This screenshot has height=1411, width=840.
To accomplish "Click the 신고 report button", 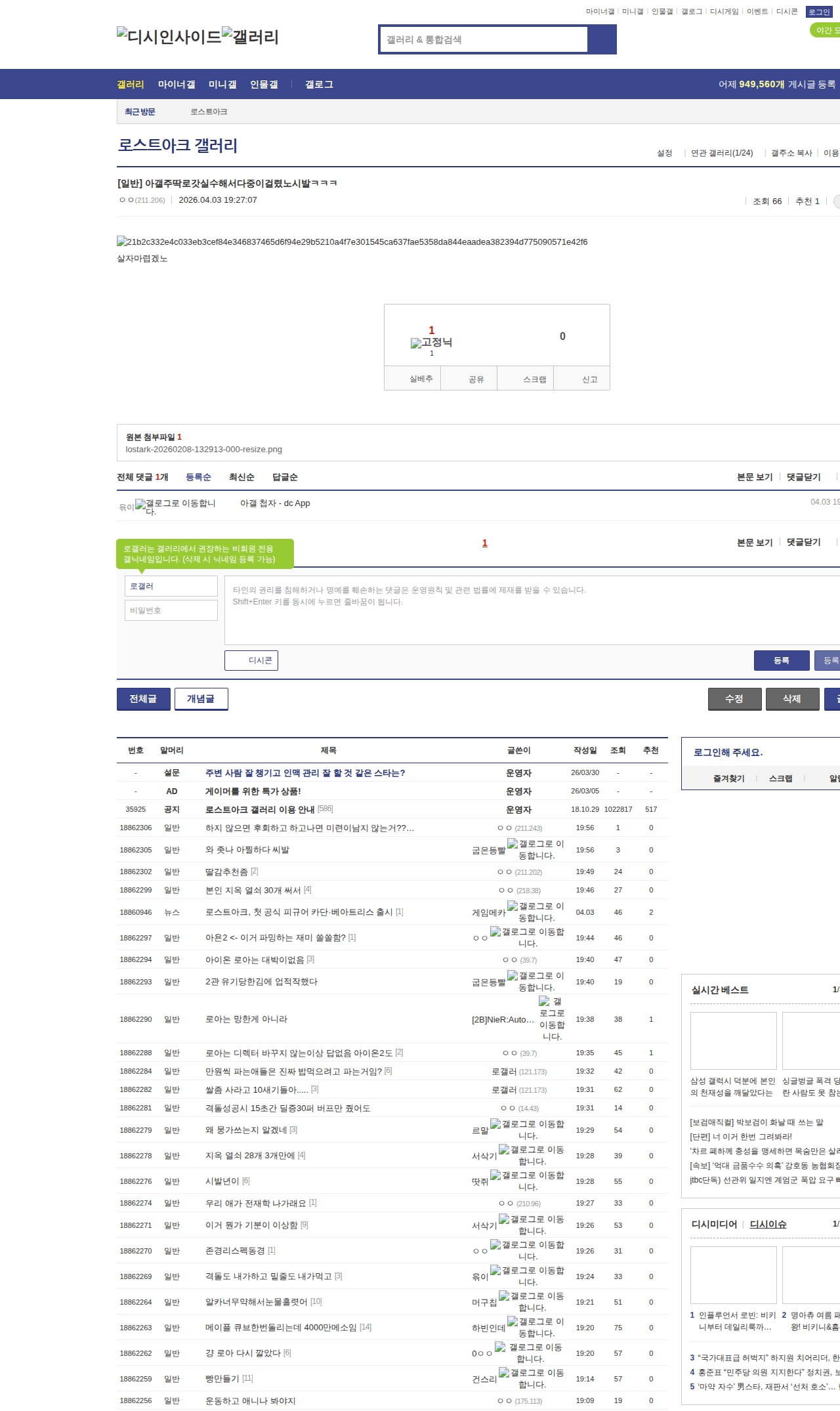I will 589,379.
